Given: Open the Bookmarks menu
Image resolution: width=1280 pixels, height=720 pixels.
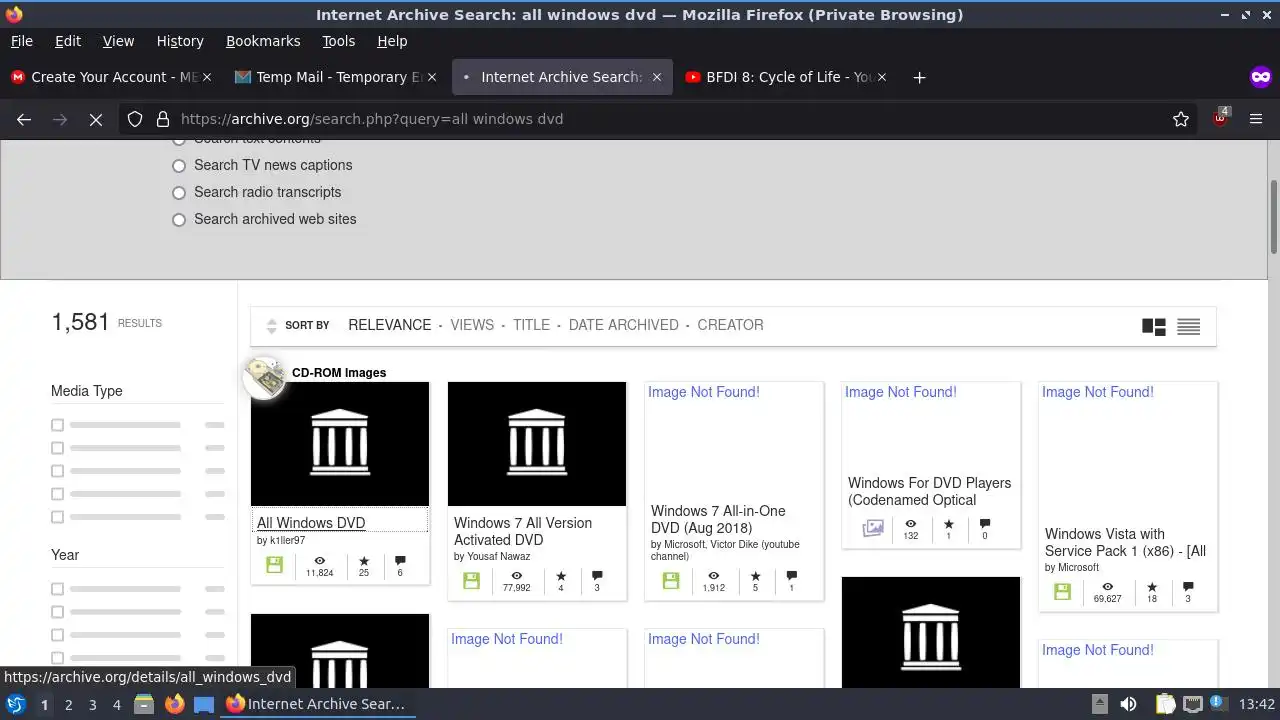Looking at the screenshot, I should pos(263,41).
